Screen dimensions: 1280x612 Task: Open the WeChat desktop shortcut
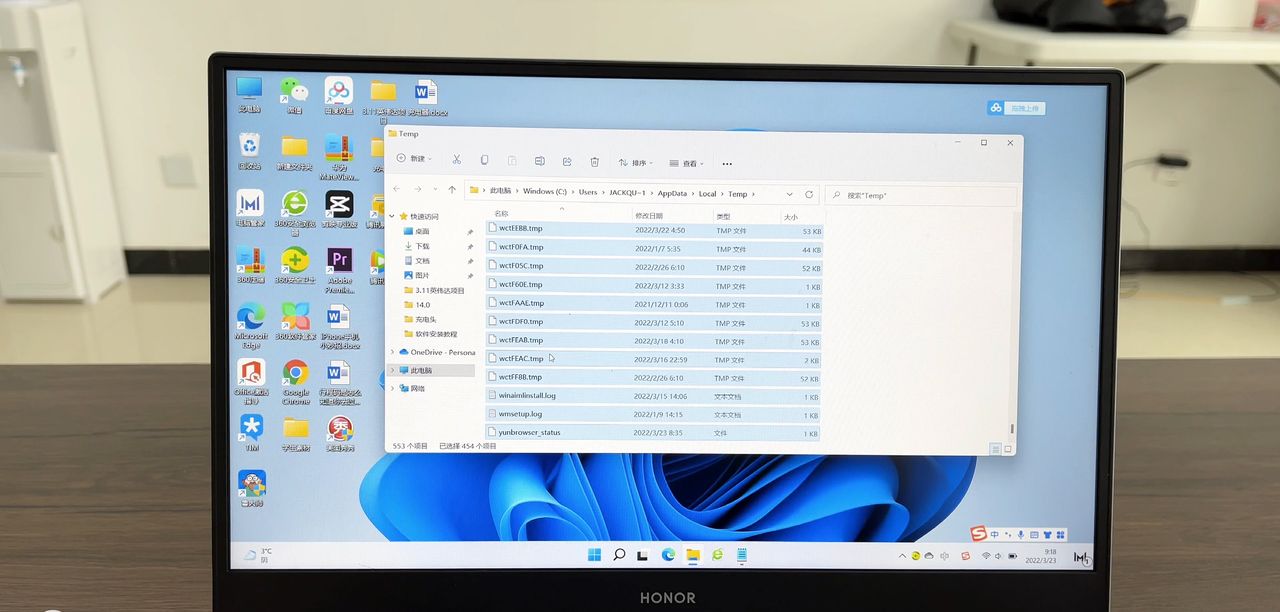pos(294,94)
